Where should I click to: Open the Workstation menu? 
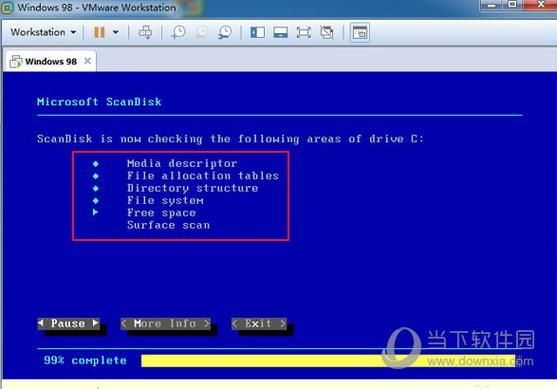click(43, 32)
